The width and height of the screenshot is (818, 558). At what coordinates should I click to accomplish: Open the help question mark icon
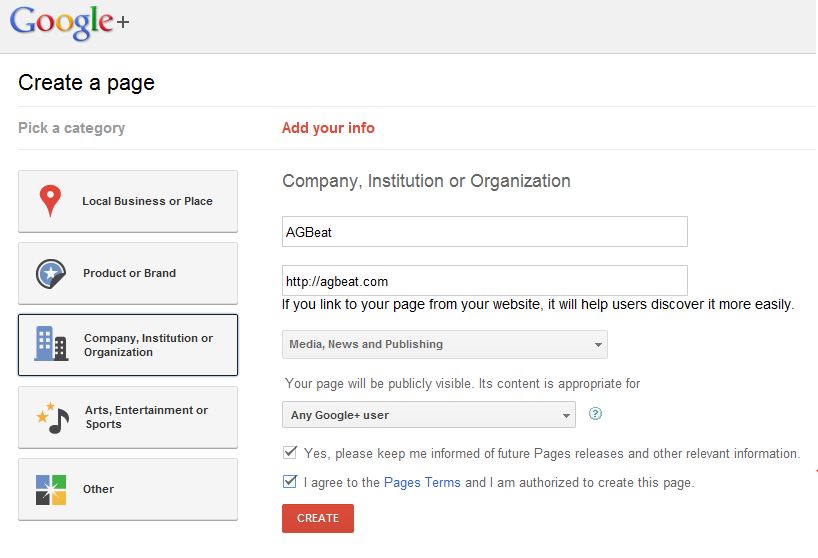(596, 414)
